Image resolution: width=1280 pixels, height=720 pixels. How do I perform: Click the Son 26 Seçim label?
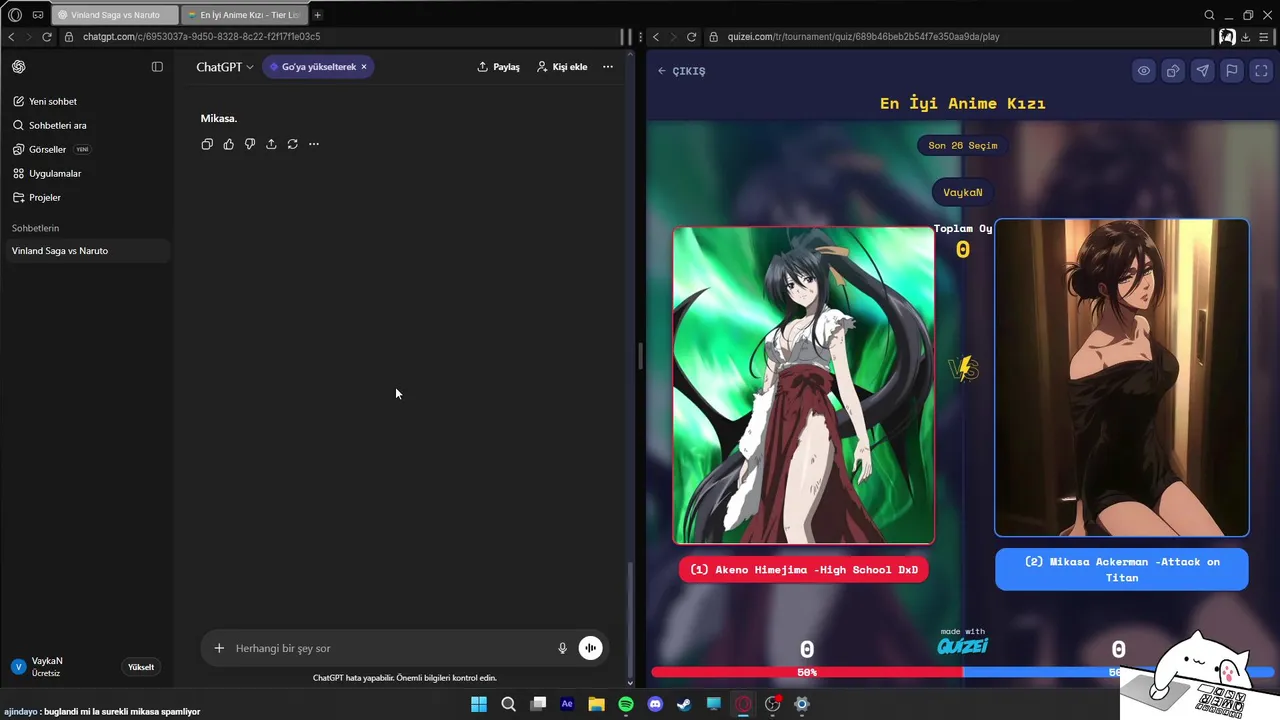(x=963, y=145)
